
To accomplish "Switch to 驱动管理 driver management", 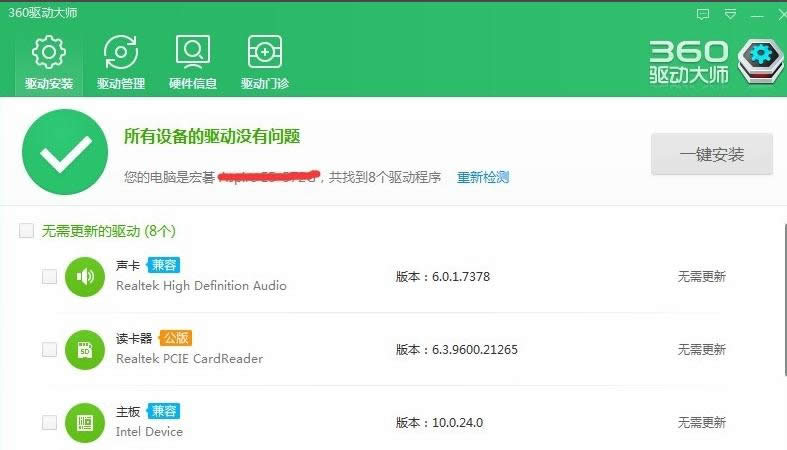I will 121,61.
